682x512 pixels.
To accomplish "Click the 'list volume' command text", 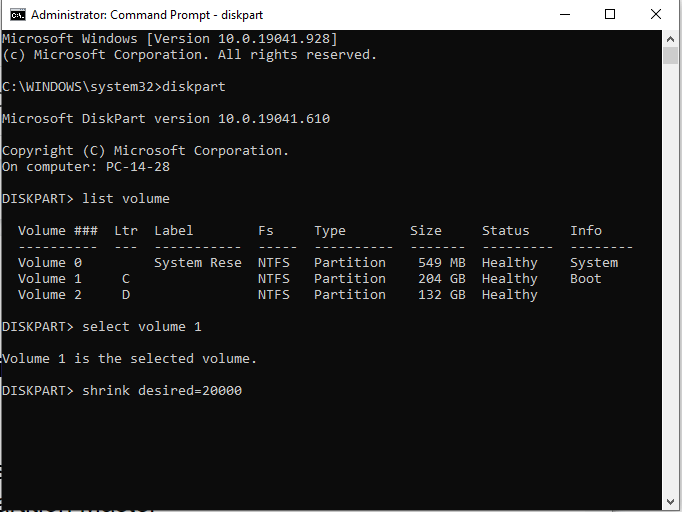I will point(126,199).
